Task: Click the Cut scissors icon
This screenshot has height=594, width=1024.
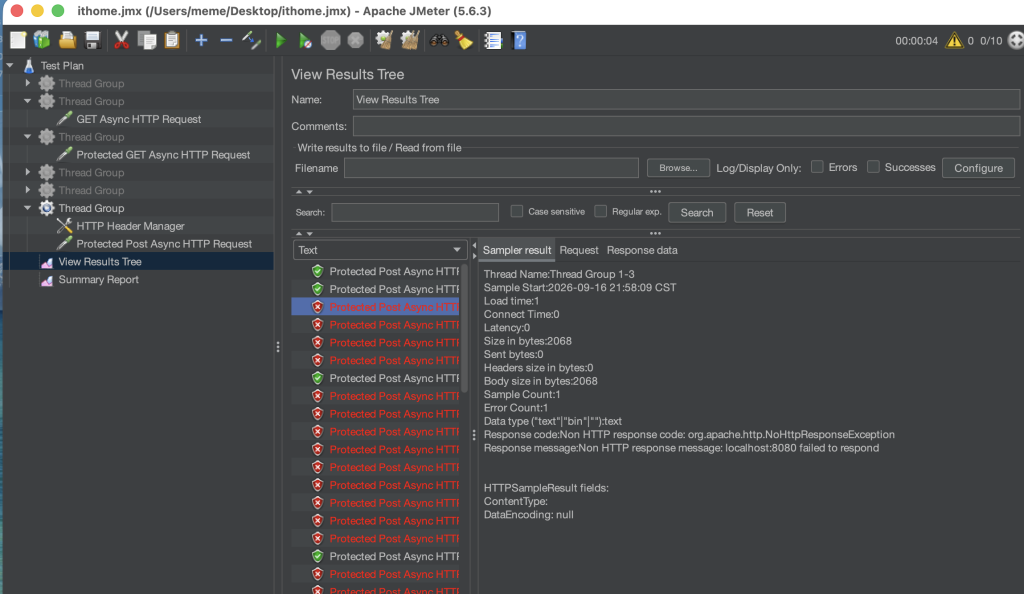Action: pos(121,40)
